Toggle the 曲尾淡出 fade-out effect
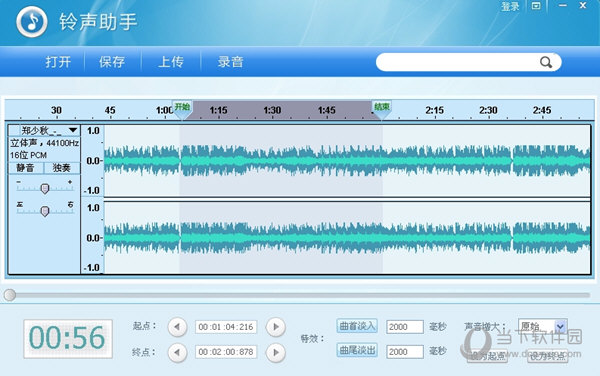Viewport: 600px width, 376px height. pos(357,350)
